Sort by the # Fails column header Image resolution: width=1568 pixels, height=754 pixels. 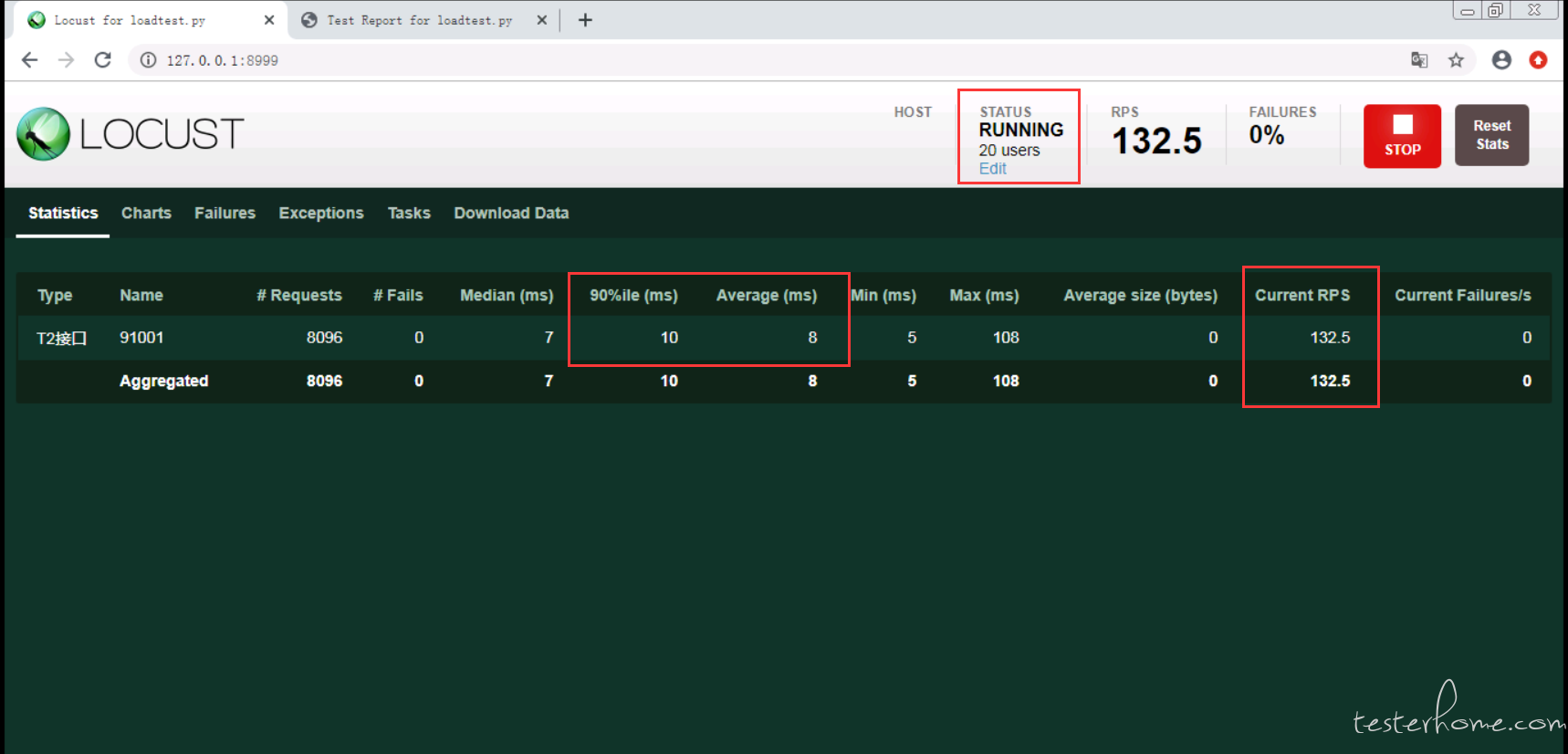398,295
